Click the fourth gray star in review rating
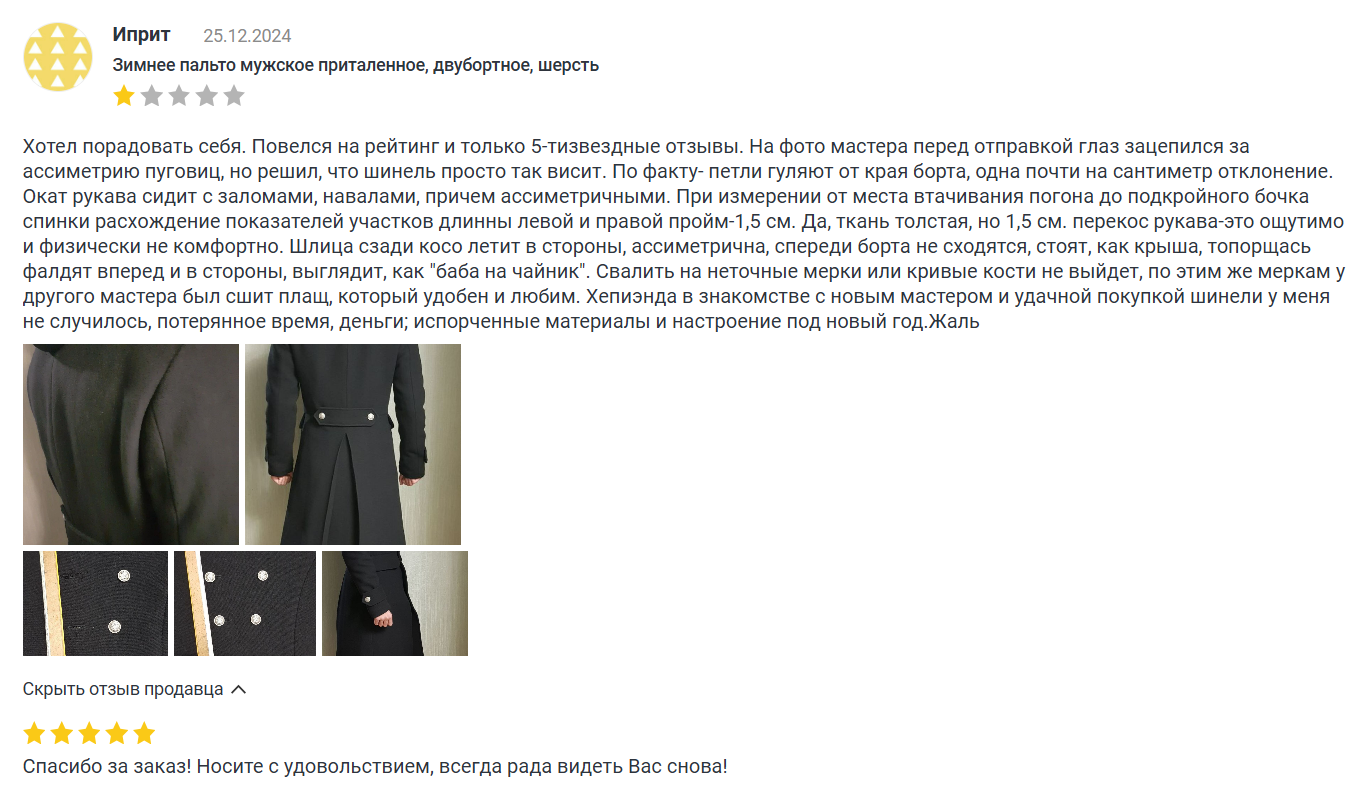The image size is (1356, 791). pos(206,96)
